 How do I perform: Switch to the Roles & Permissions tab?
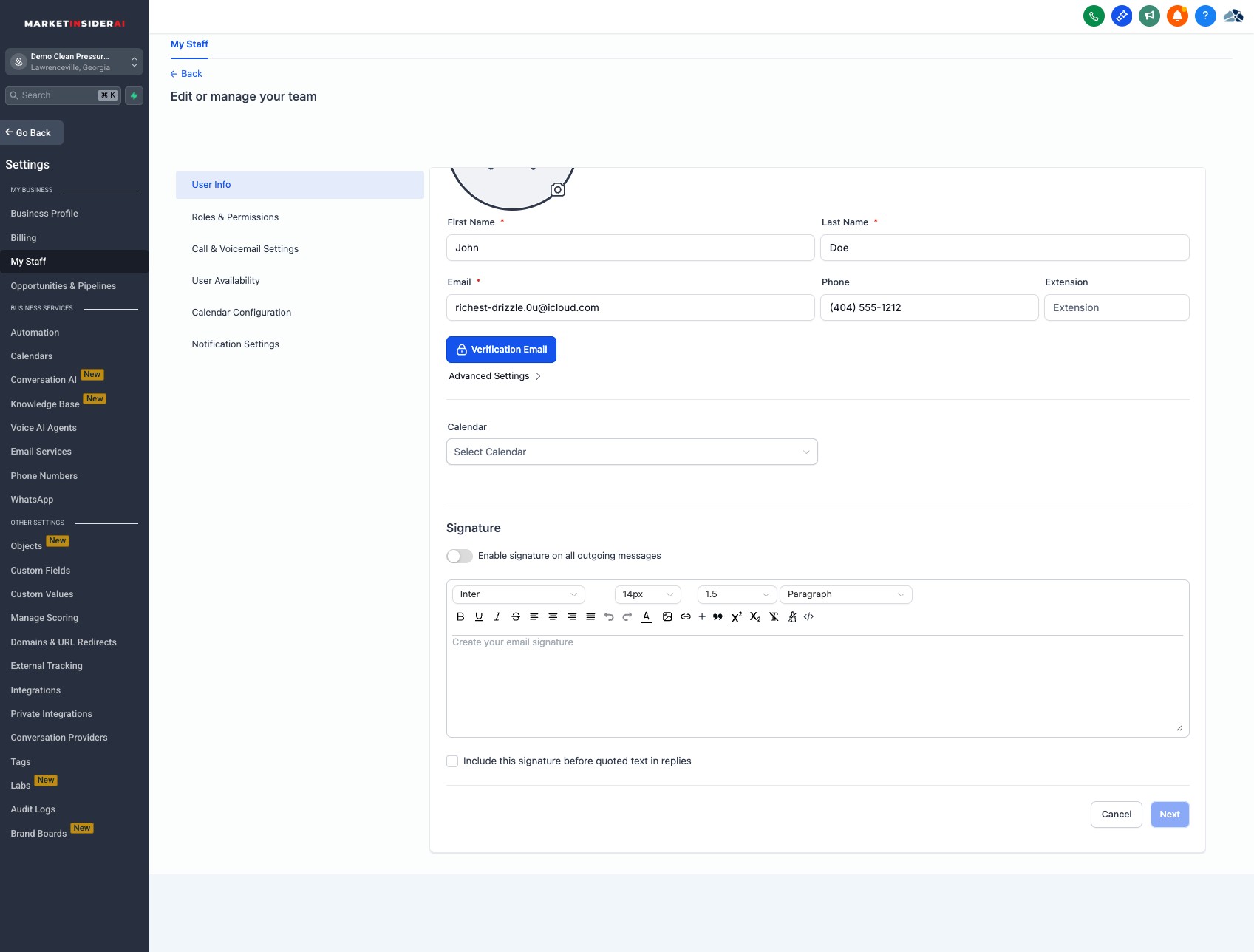coord(234,217)
